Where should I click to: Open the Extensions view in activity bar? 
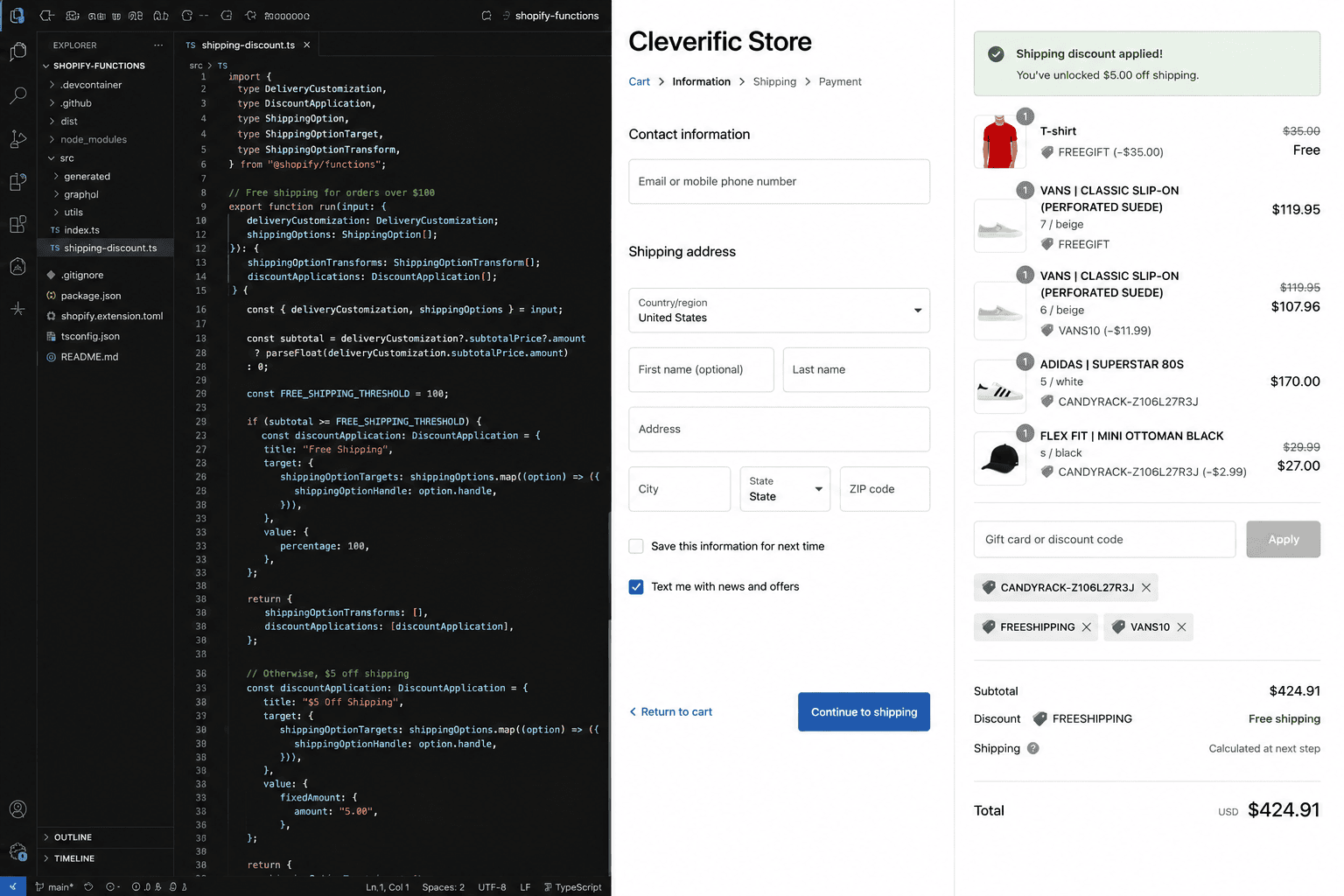17,224
